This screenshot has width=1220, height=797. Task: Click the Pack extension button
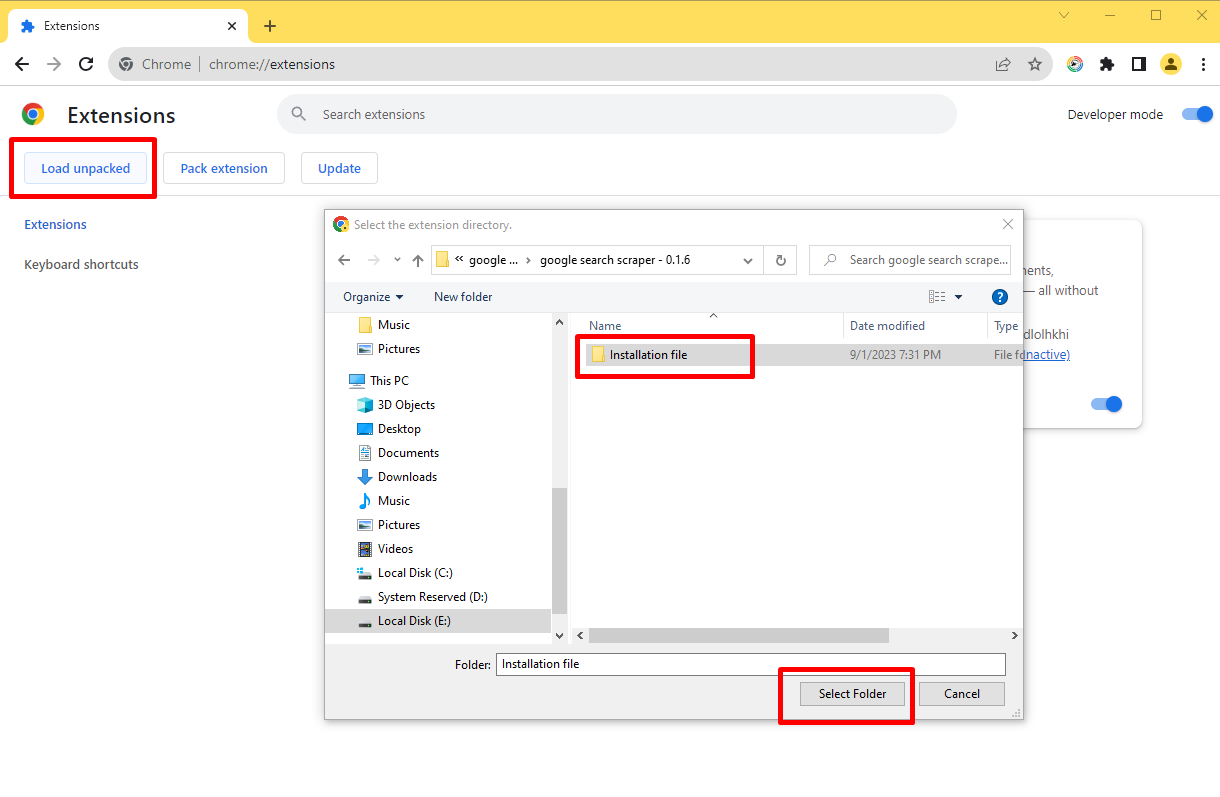click(x=223, y=168)
